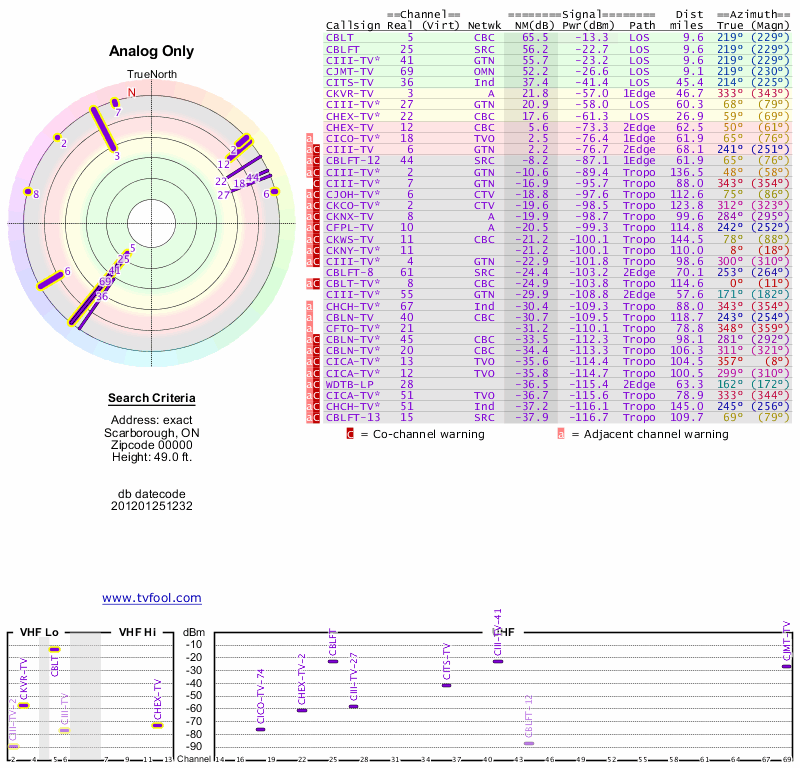Click the VHF Lo chart heading

click(39, 632)
